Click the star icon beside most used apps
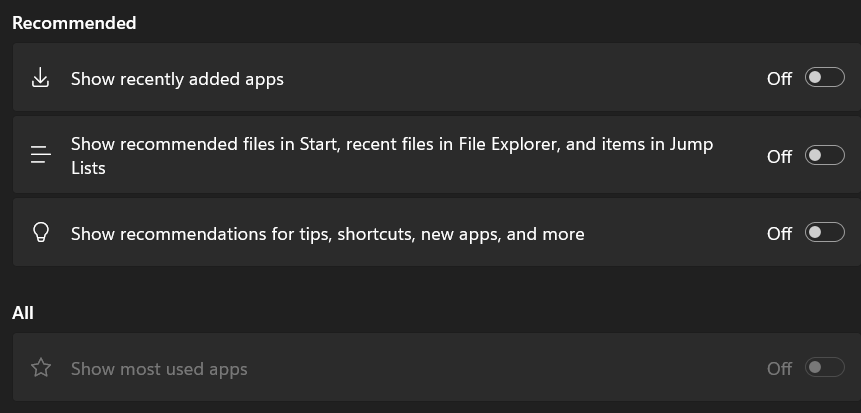 coord(40,368)
